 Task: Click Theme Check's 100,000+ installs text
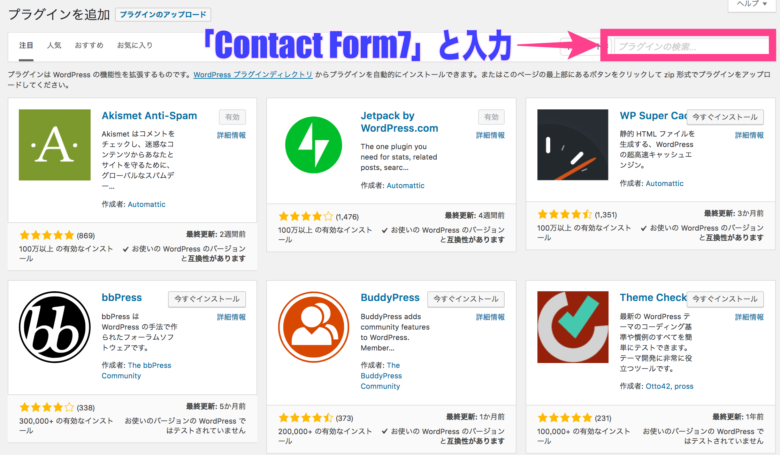click(x=584, y=436)
